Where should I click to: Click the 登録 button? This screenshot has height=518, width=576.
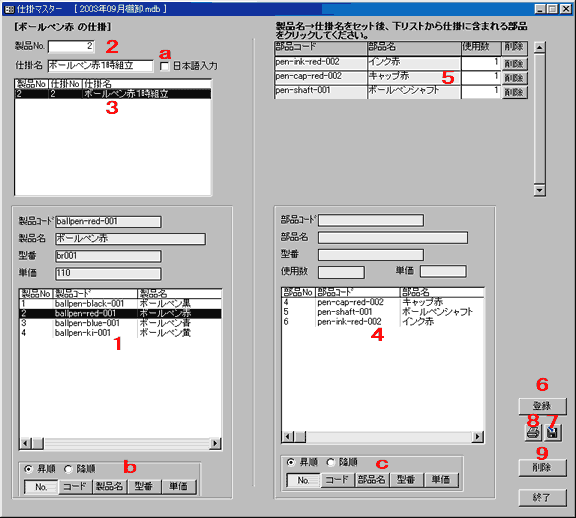click(542, 406)
